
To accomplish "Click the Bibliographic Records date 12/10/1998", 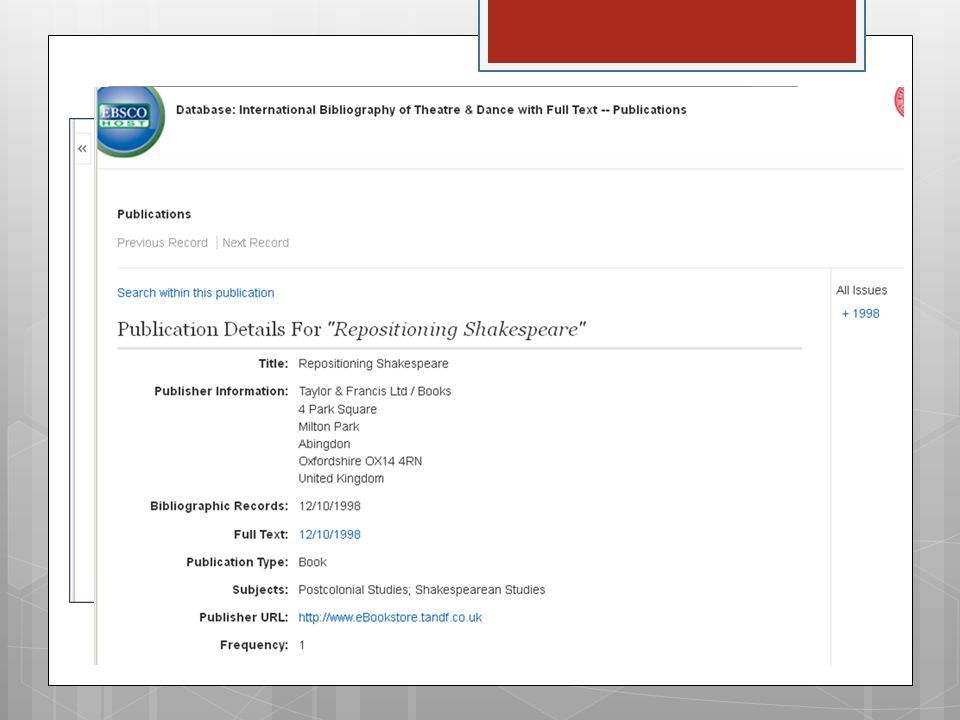I will point(329,506).
